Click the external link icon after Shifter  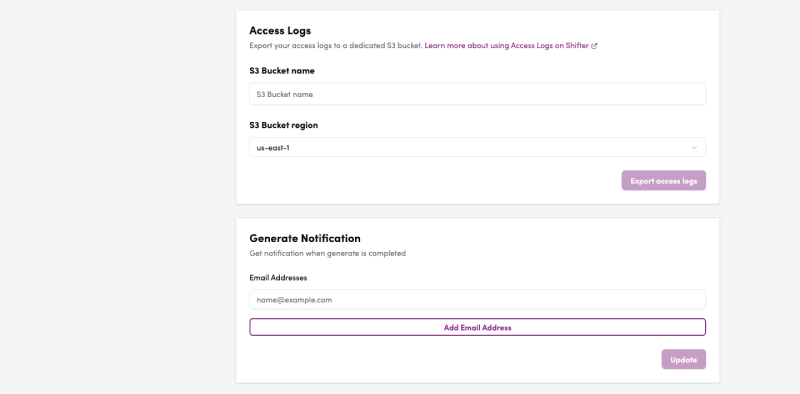[x=594, y=46]
